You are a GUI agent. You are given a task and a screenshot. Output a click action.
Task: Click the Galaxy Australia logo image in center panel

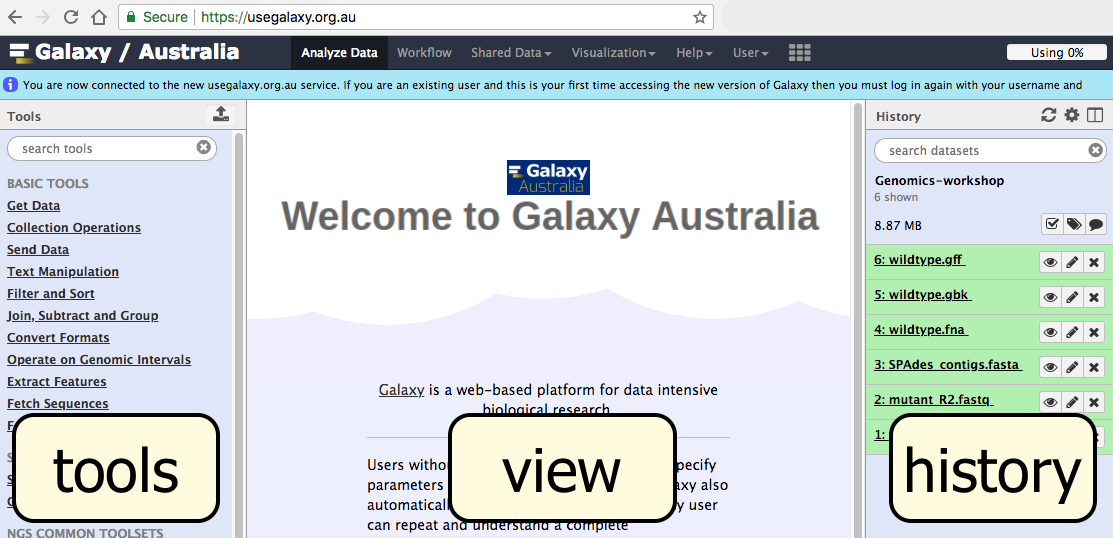coord(548,177)
